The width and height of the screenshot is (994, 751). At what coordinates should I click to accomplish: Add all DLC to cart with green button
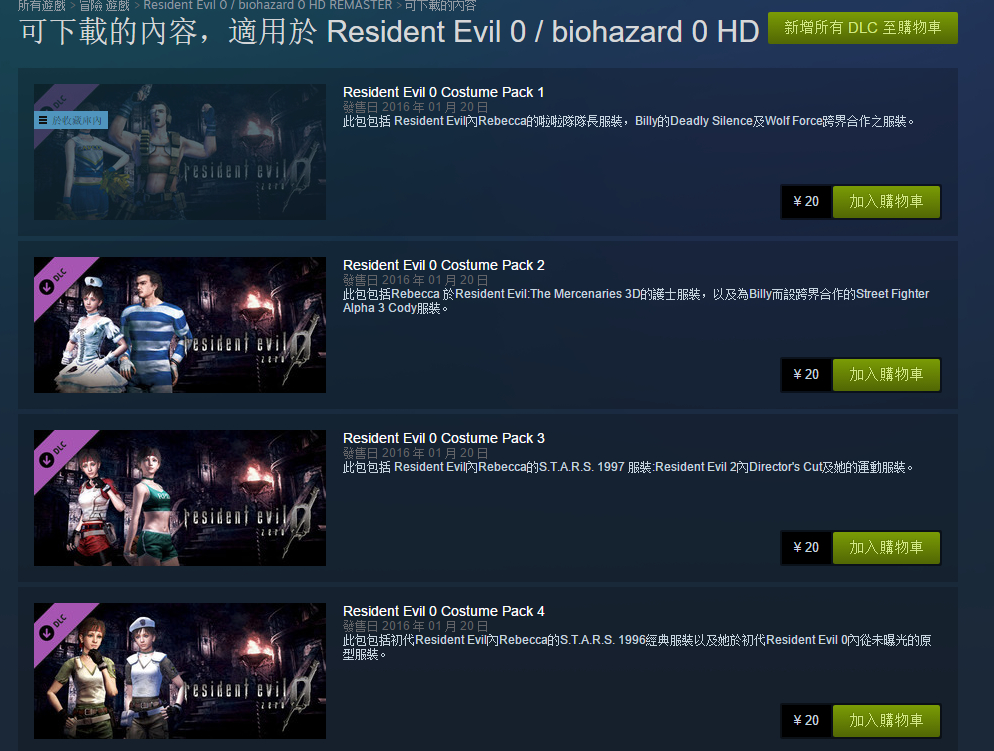862,28
